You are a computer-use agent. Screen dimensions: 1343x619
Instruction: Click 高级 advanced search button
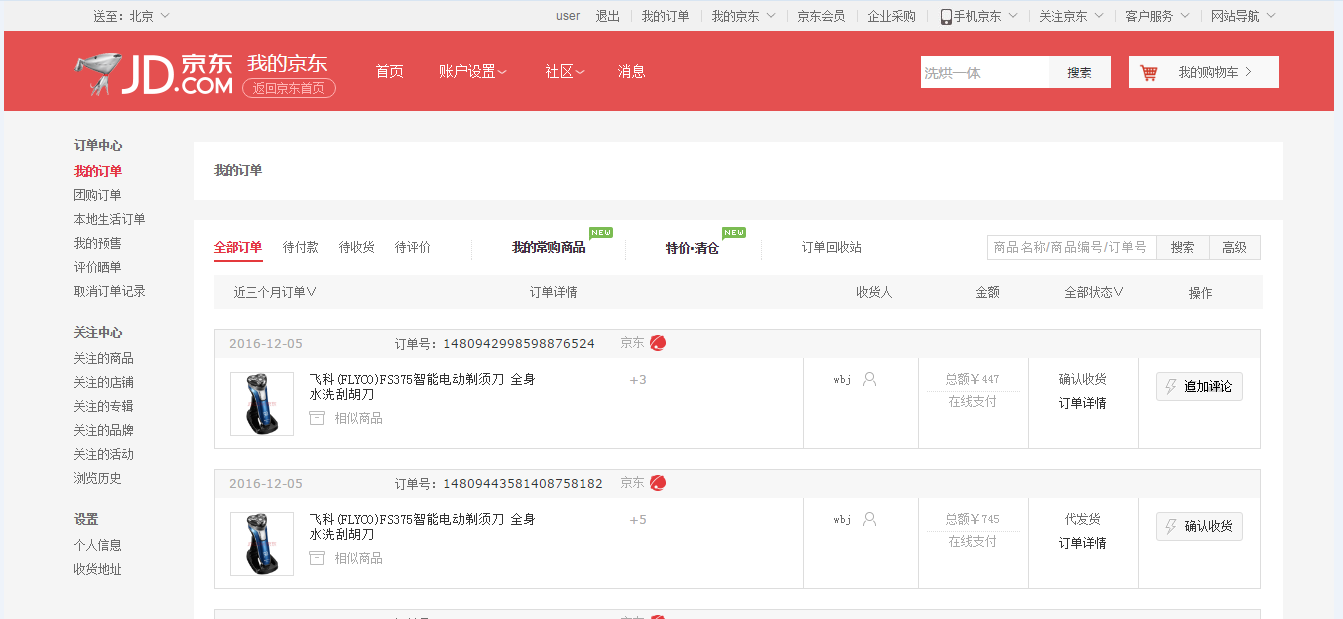(x=1235, y=247)
